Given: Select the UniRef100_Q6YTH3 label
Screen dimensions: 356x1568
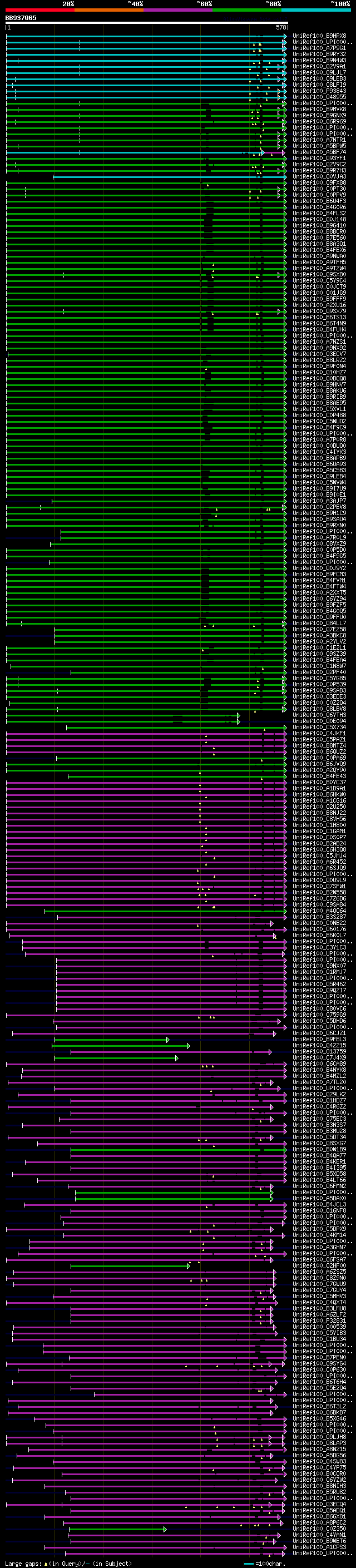Looking at the screenshot, I should (319, 715).
